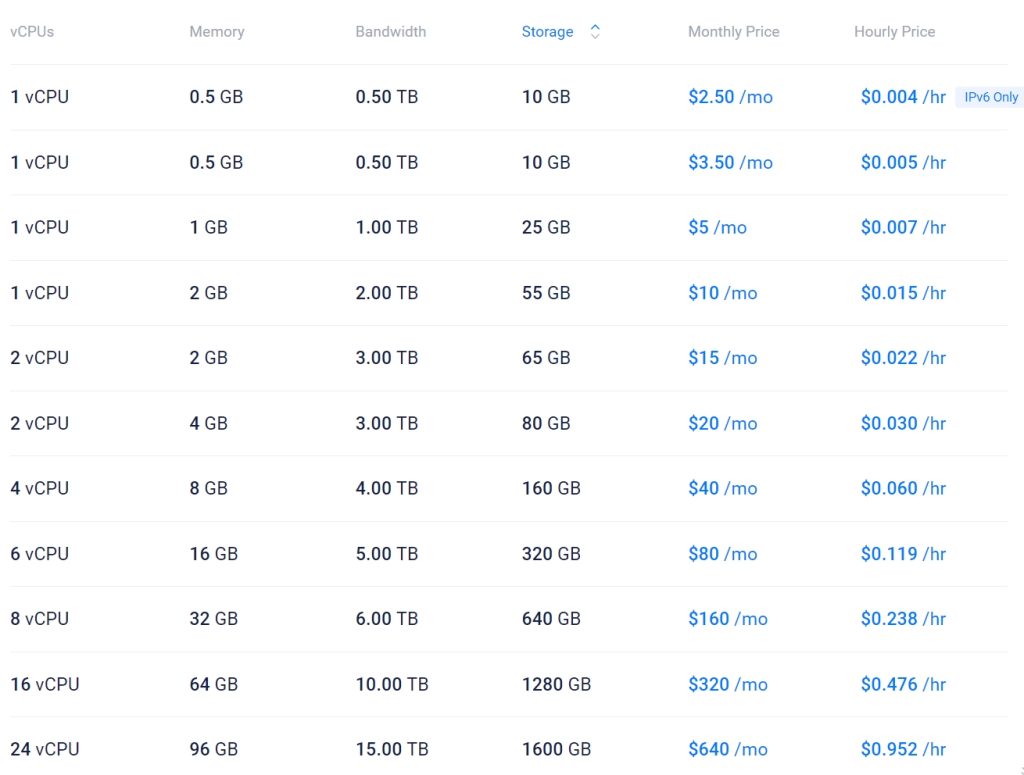Select the IPv6 Only badge

click(989, 97)
